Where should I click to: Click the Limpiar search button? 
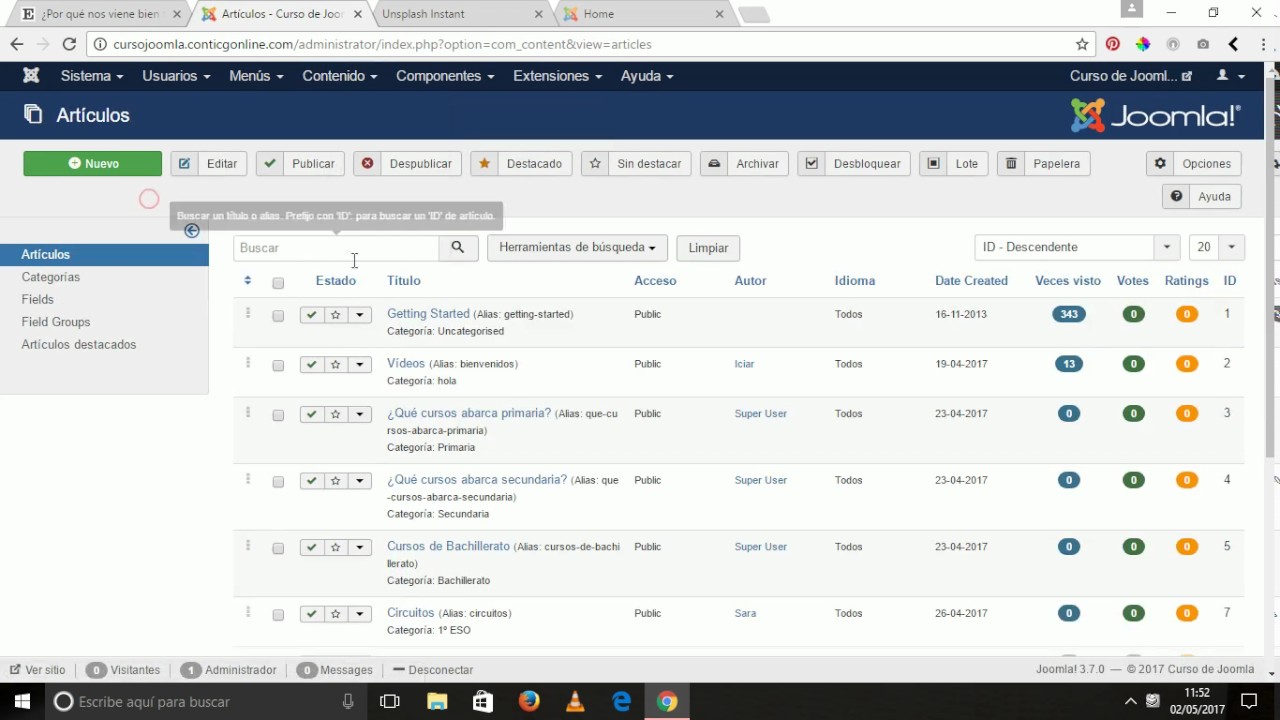[708, 248]
